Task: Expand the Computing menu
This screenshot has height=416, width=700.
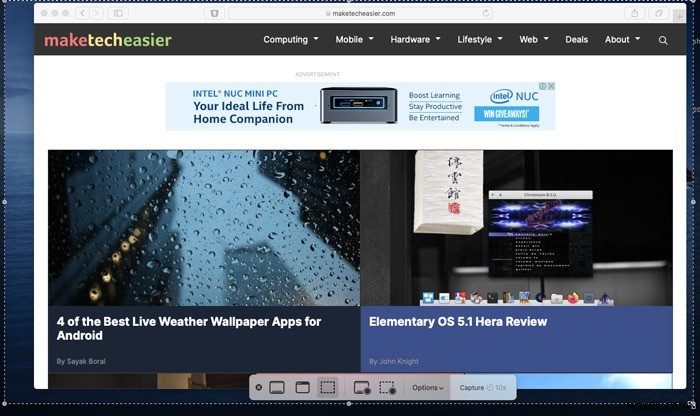Action: coord(291,39)
